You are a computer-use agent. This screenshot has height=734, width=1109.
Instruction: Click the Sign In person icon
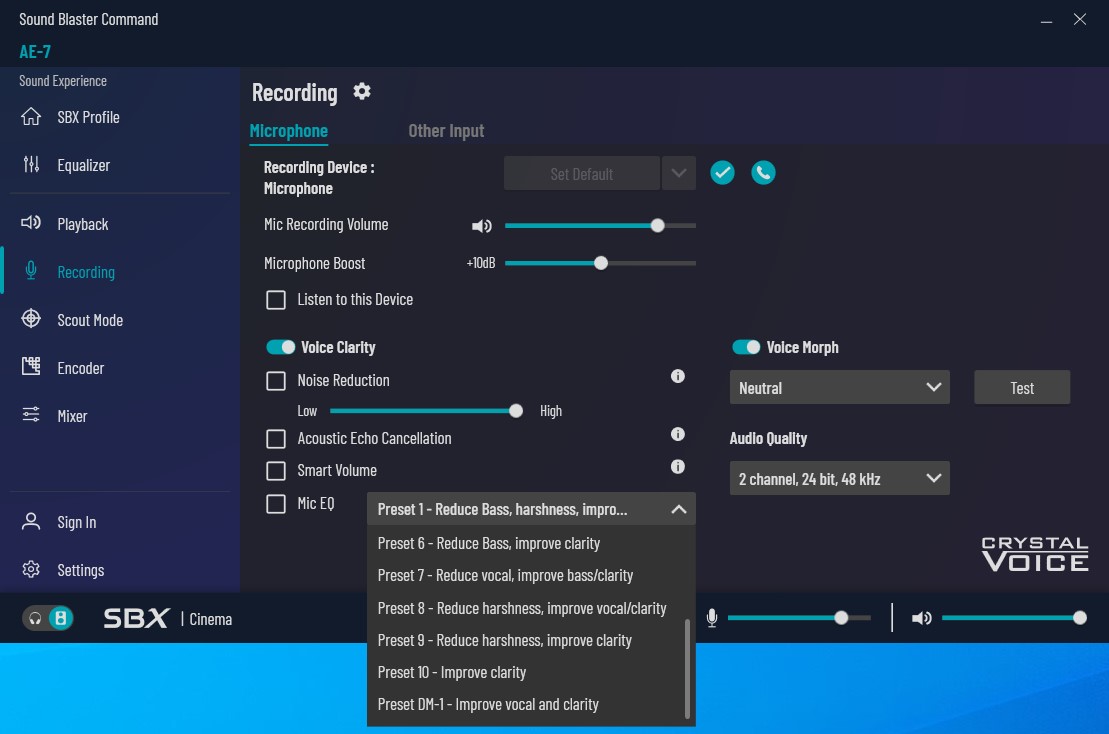coord(31,522)
